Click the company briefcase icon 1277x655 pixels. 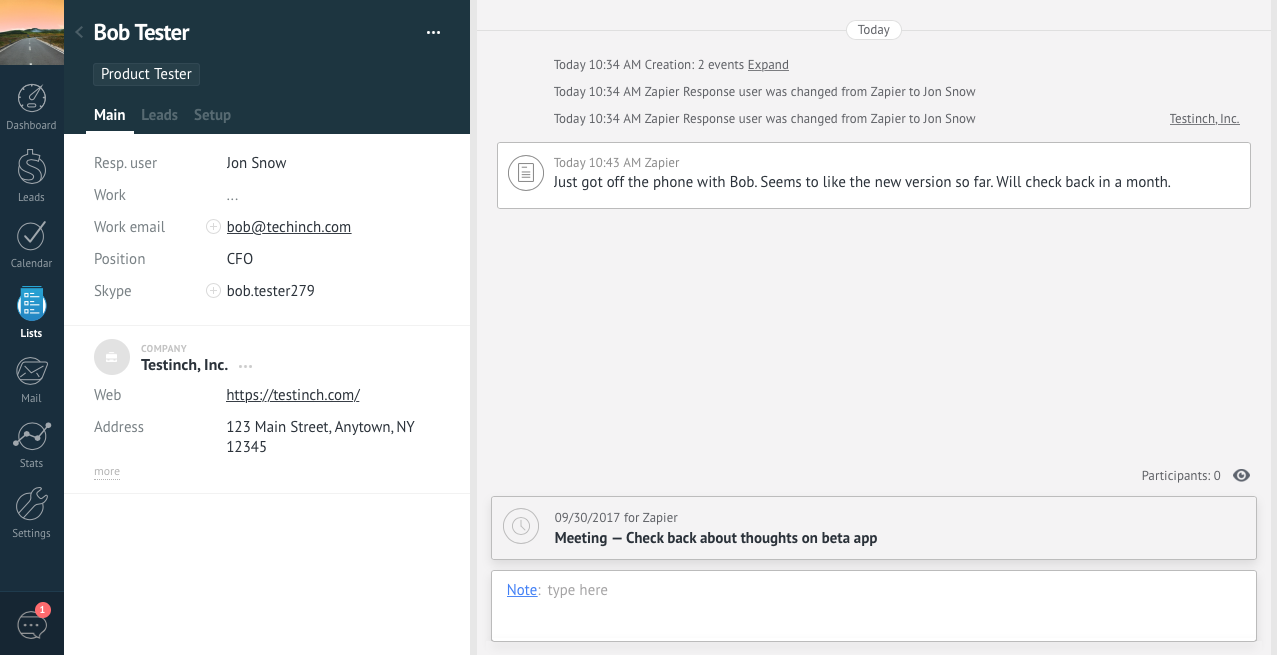click(x=112, y=357)
